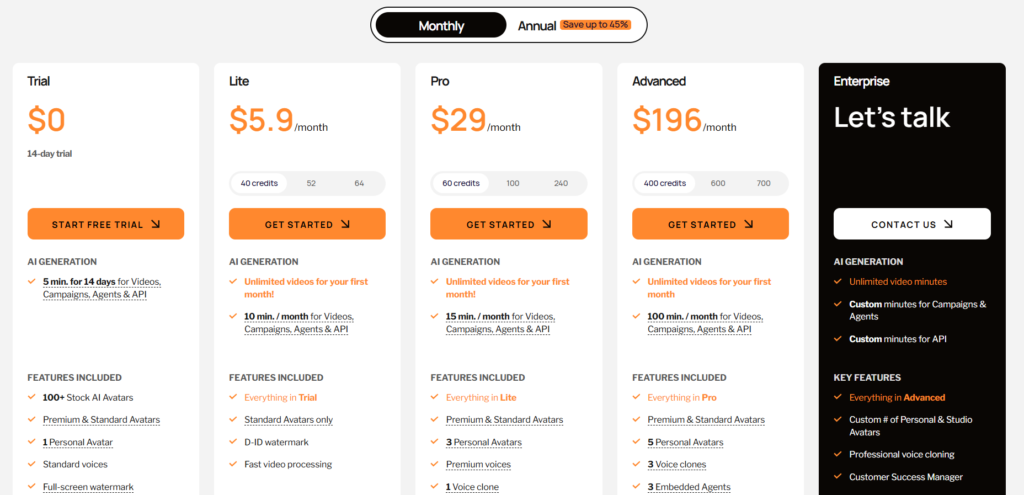Select 52 credits in the Lite plan
The height and width of the screenshot is (495, 1024).
click(x=311, y=184)
